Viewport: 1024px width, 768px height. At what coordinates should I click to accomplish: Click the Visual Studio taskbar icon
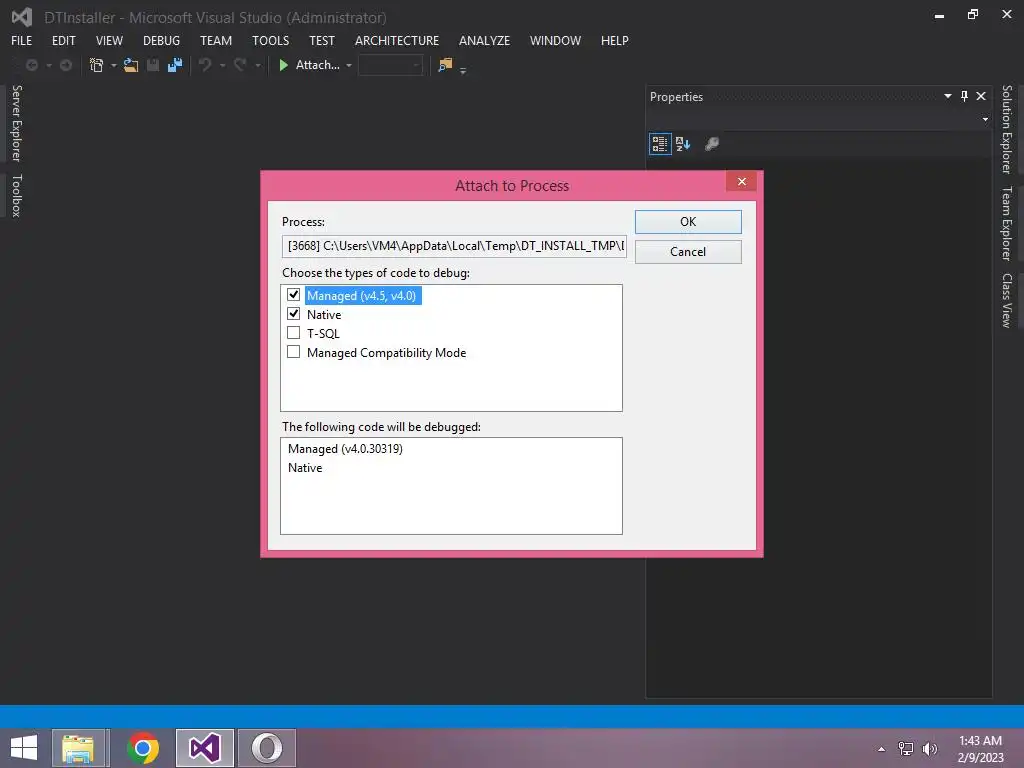coord(205,748)
